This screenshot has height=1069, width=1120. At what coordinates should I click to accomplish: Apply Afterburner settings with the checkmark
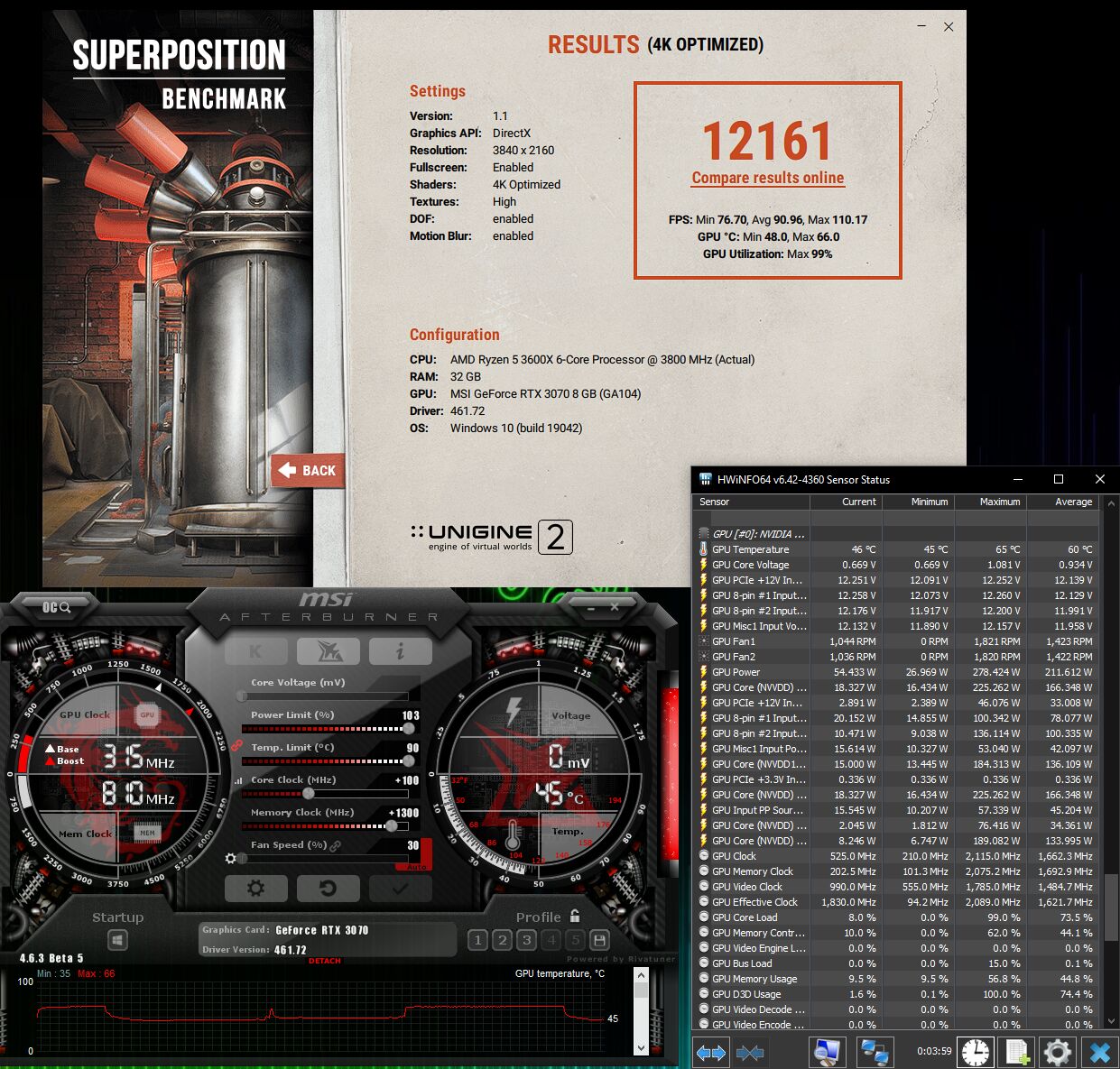pos(400,889)
